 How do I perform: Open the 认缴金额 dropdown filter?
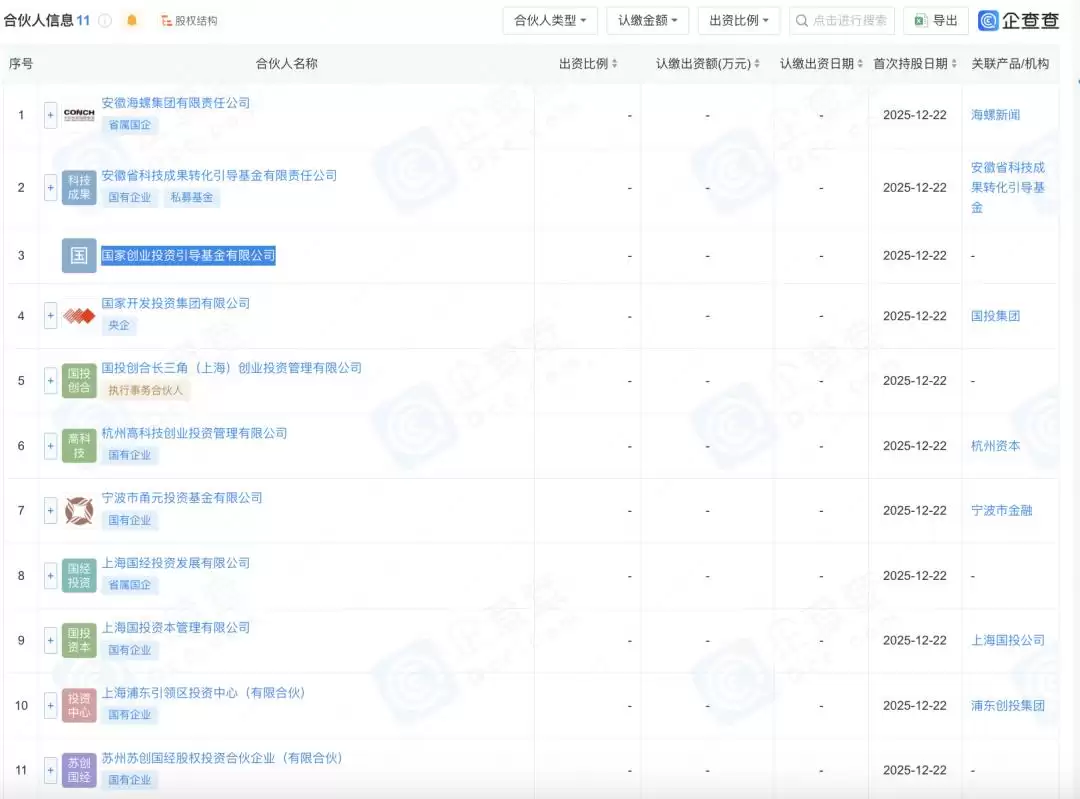647,21
